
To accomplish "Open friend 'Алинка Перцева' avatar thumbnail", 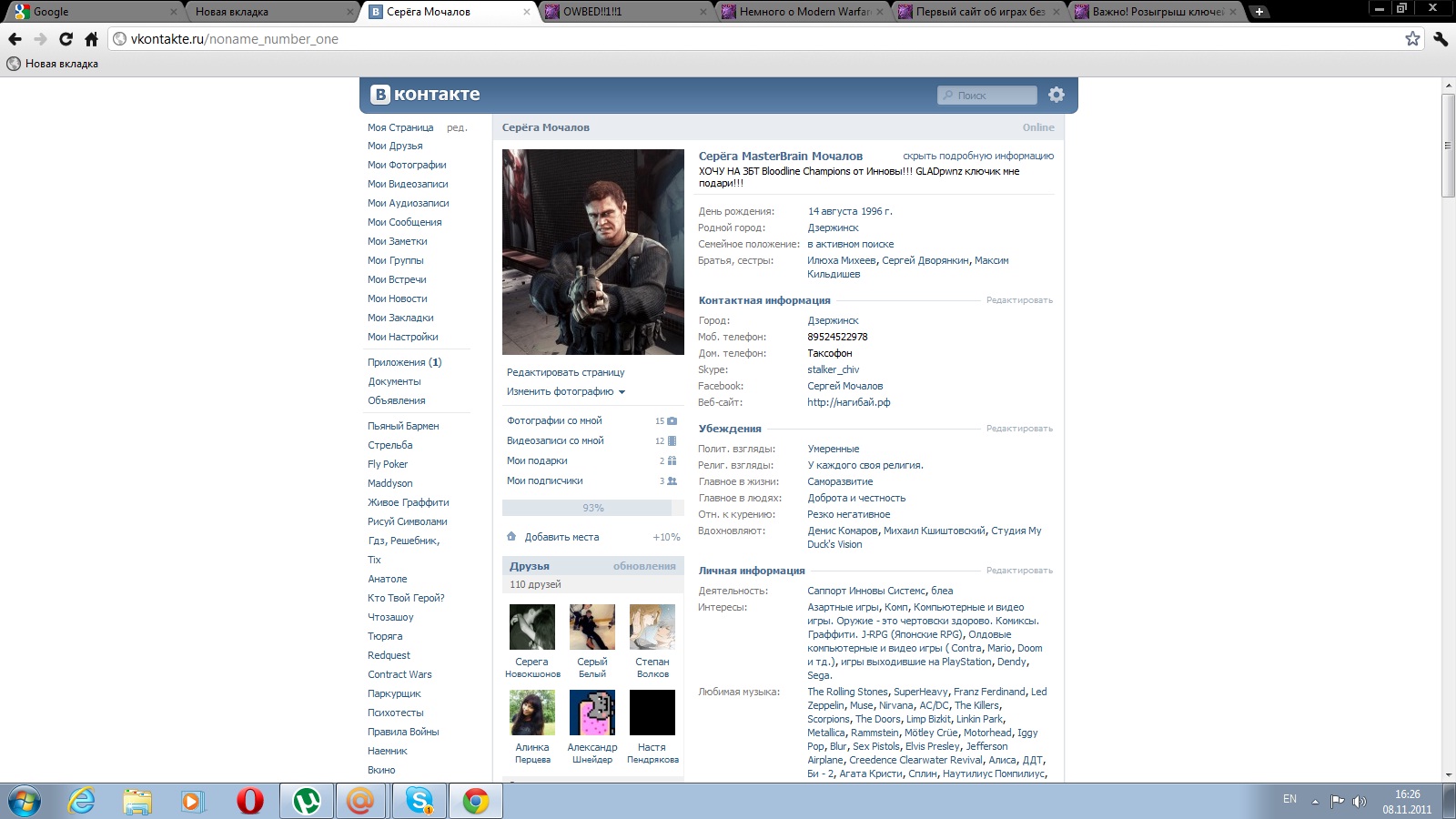I will [532, 713].
